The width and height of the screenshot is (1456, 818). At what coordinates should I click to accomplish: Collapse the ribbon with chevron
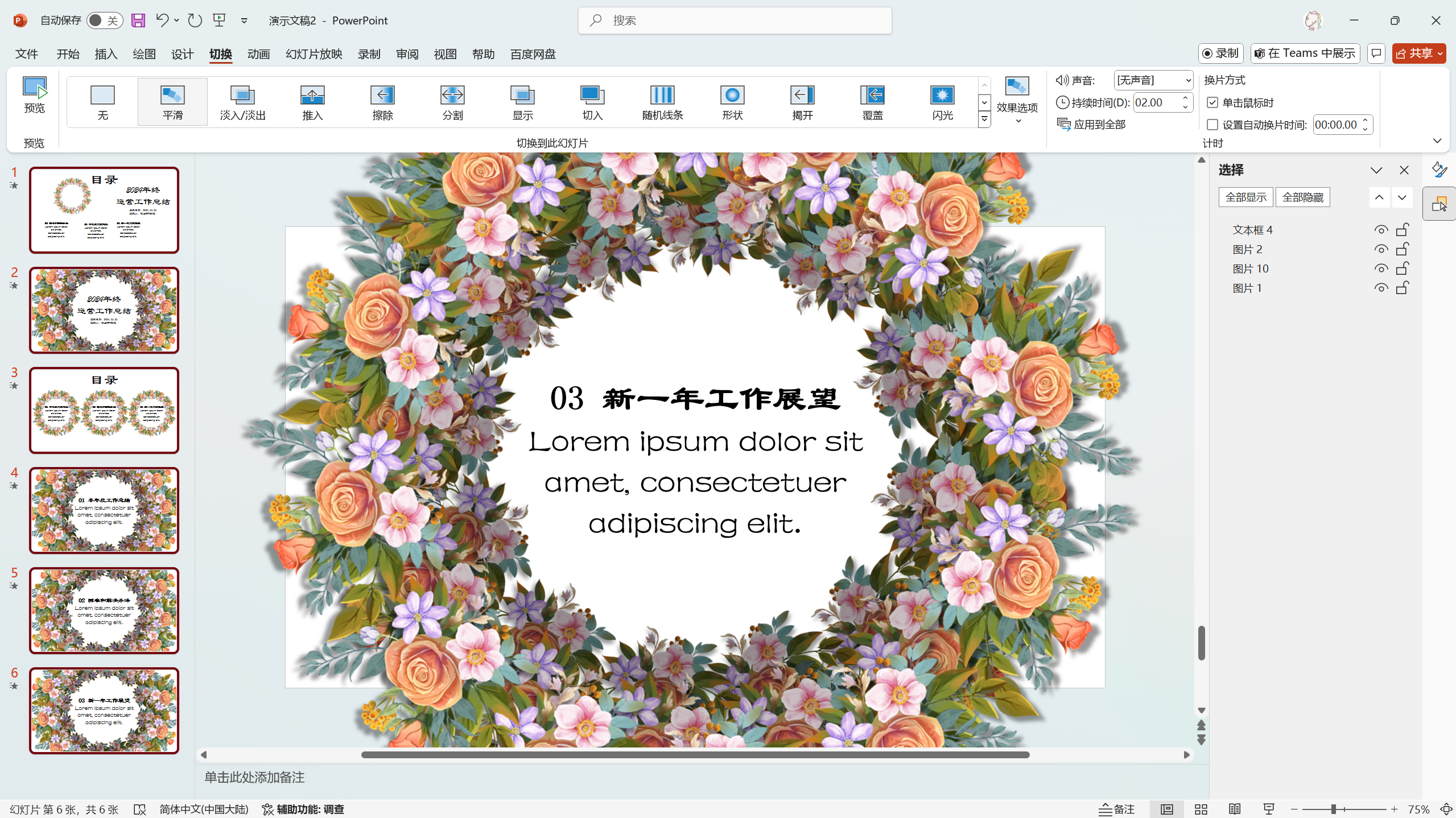point(1437,141)
